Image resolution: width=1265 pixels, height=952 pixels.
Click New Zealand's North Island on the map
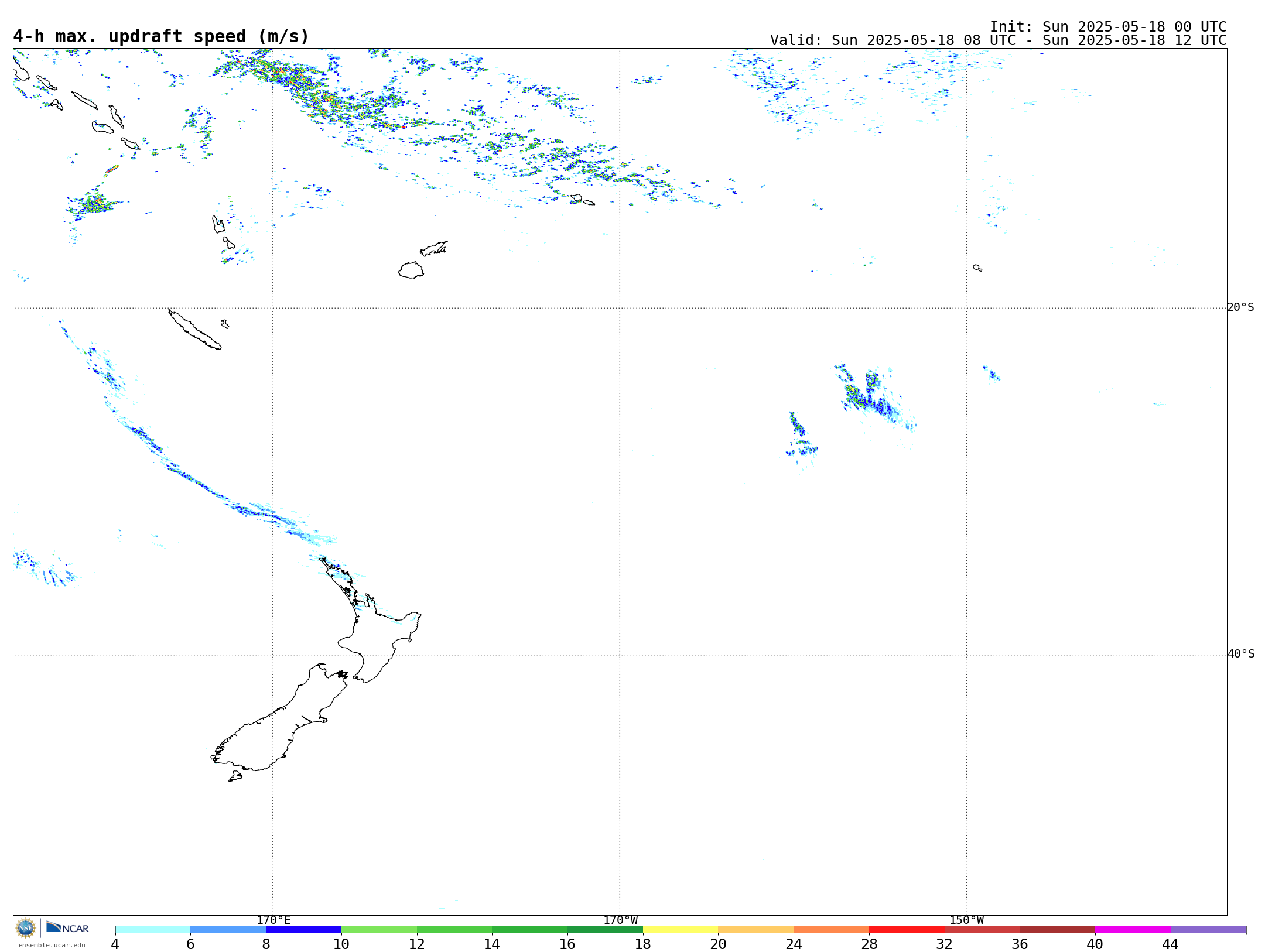click(378, 638)
